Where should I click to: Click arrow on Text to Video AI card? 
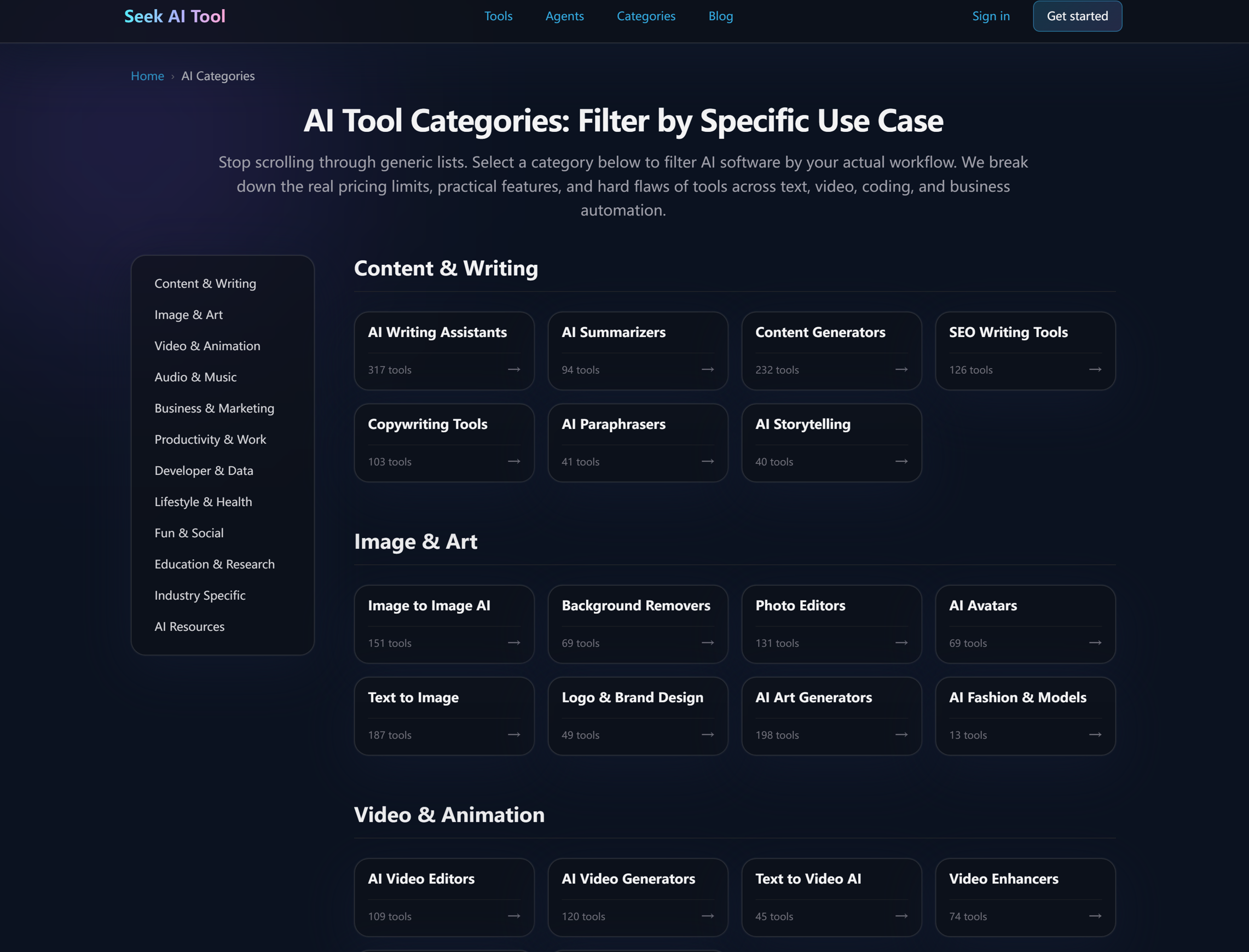tap(901, 916)
